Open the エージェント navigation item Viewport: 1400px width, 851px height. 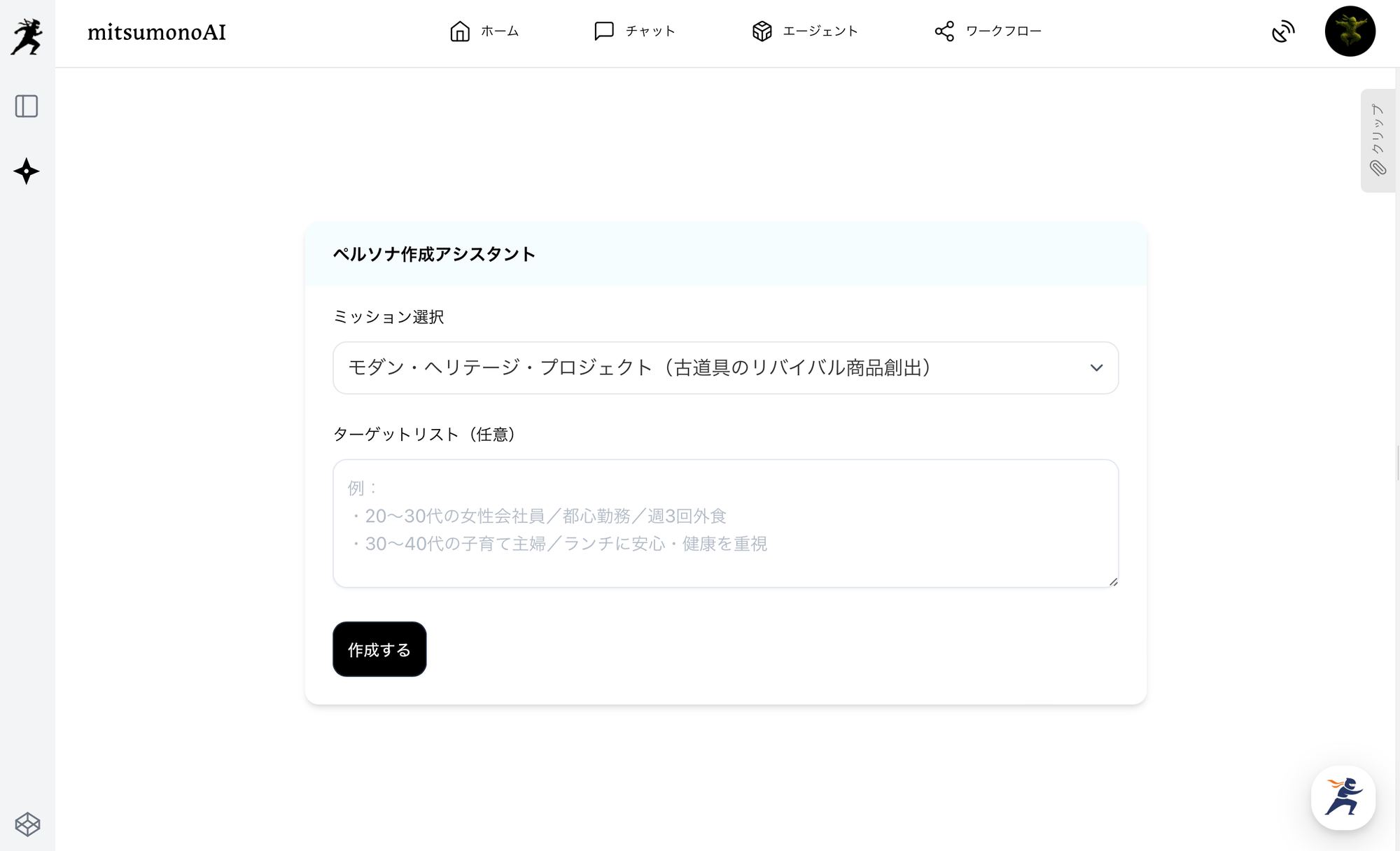pyautogui.click(x=820, y=31)
